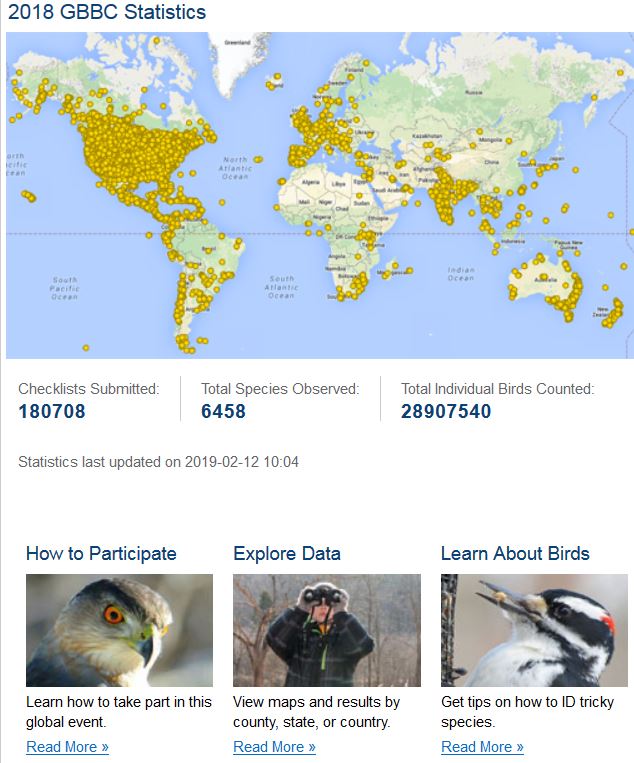Screen dimensions: 634x763
Task: Click the birdwatcher with binoculars photo
Action: tap(326, 630)
